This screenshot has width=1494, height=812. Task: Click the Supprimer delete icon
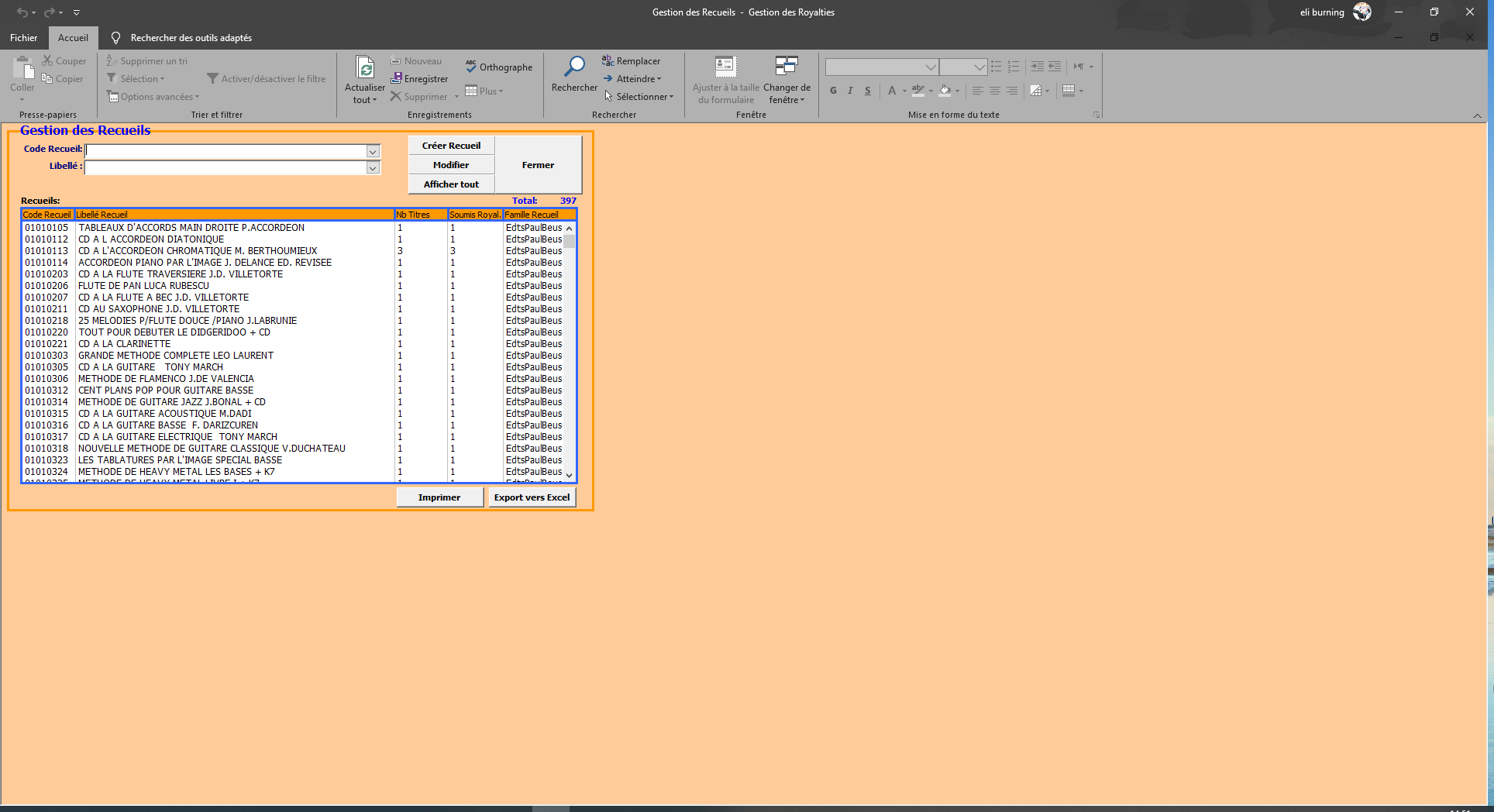(396, 96)
